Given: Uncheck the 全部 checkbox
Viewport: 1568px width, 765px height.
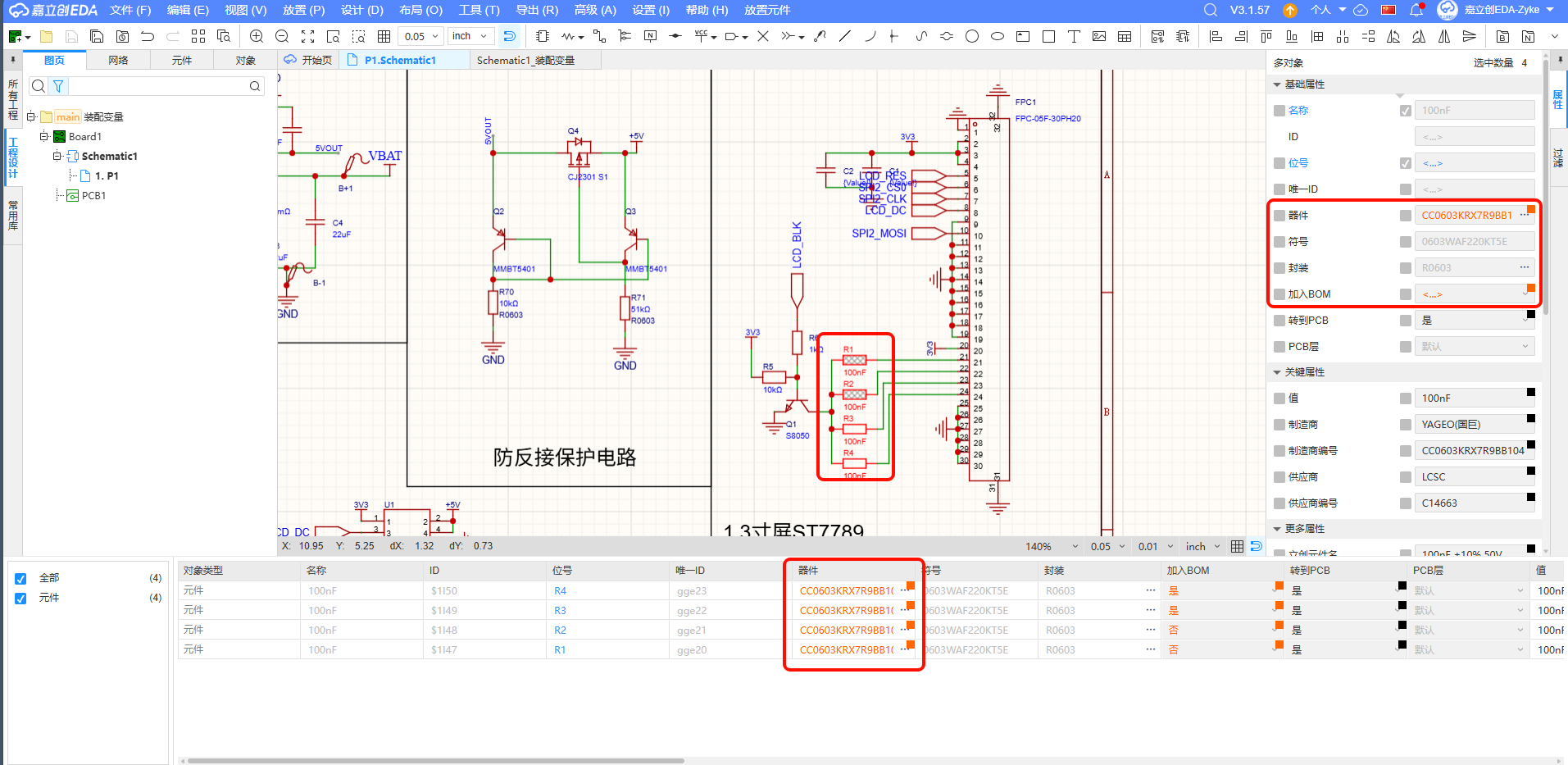Looking at the screenshot, I should [x=20, y=578].
